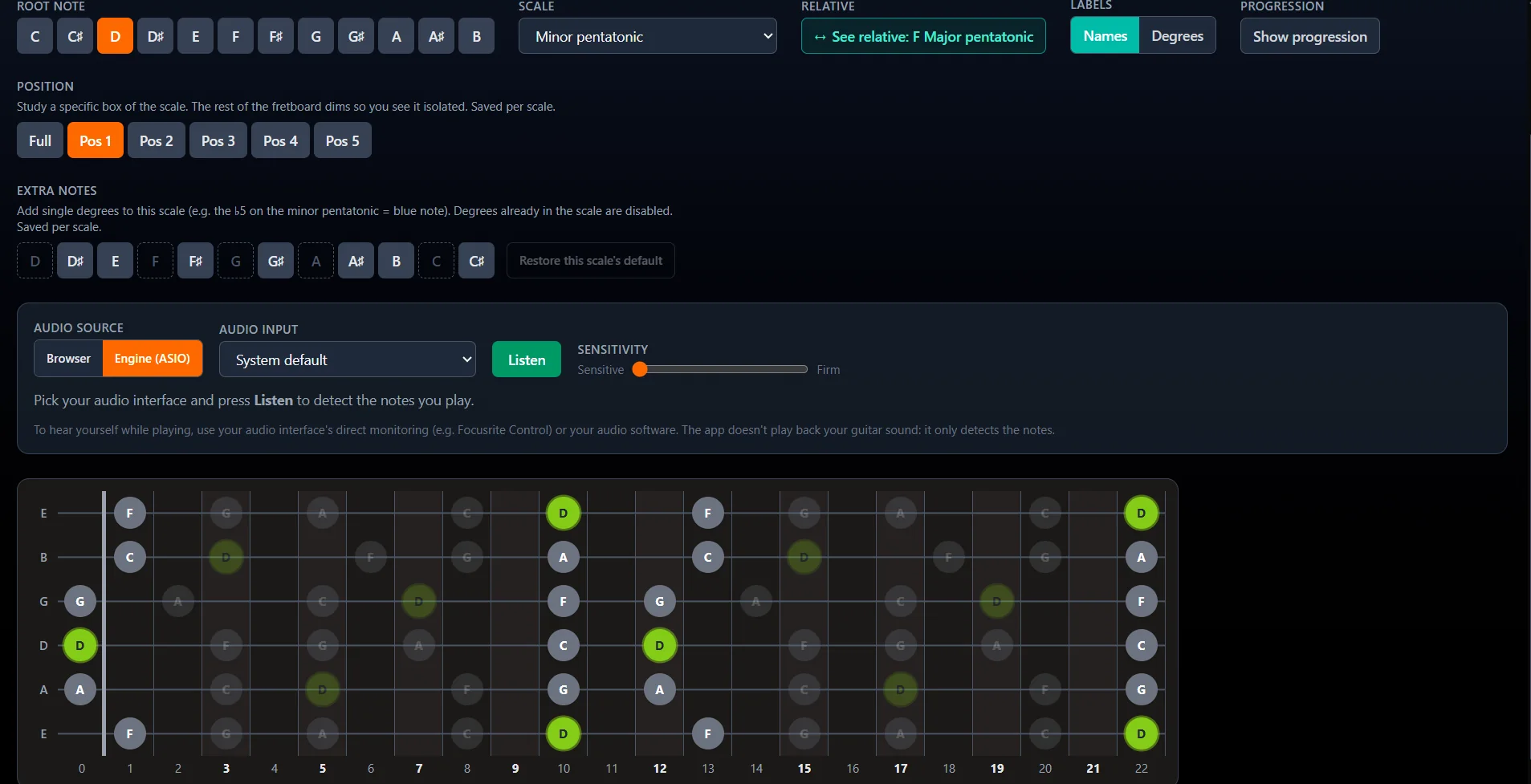Switch labels to Degrees
Viewport: 1531px width, 784px height.
tap(1177, 35)
